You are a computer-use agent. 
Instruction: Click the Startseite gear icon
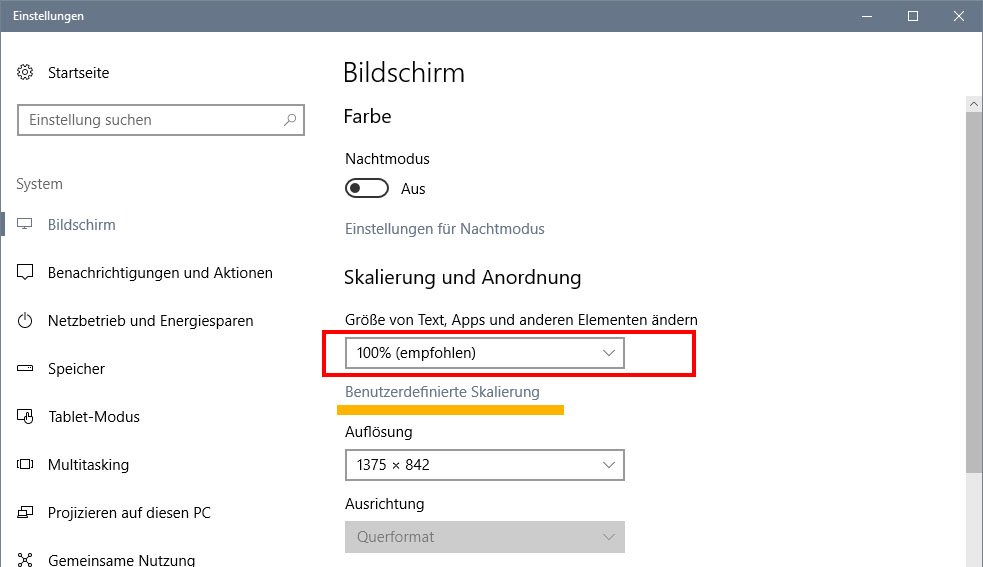coord(26,73)
